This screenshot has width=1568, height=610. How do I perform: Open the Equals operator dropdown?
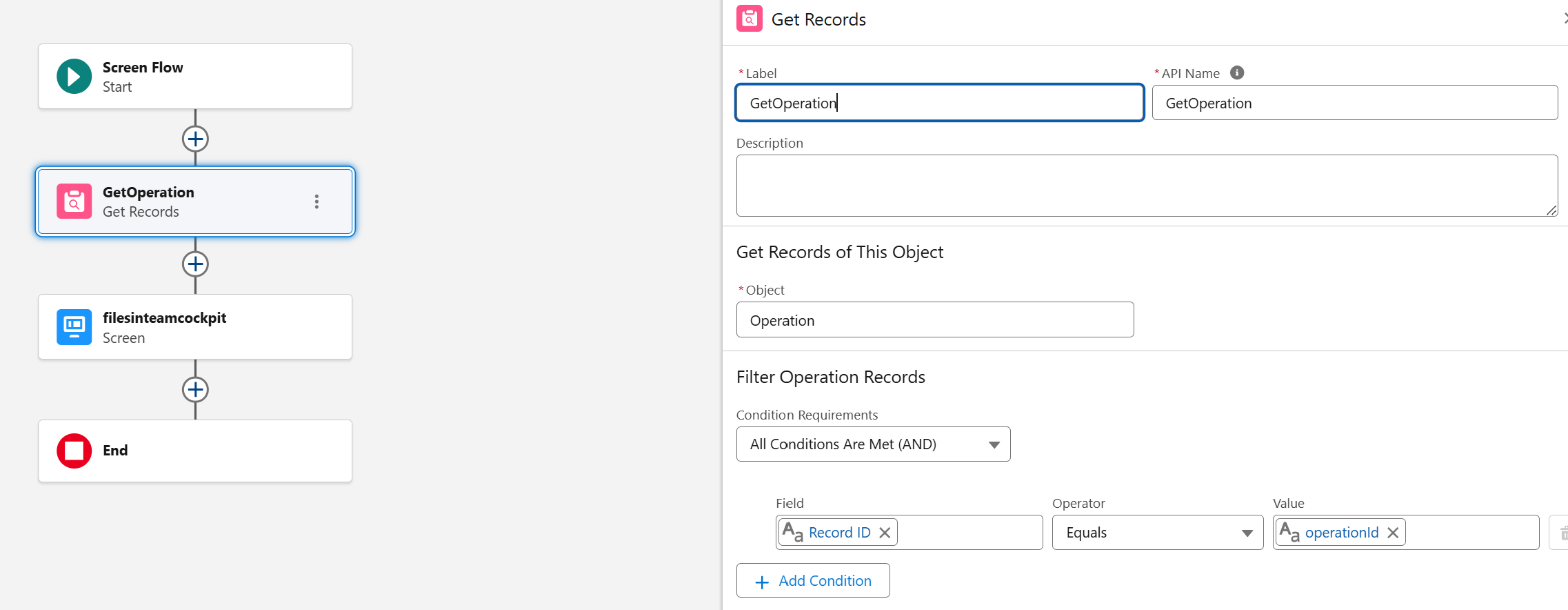pos(1158,533)
